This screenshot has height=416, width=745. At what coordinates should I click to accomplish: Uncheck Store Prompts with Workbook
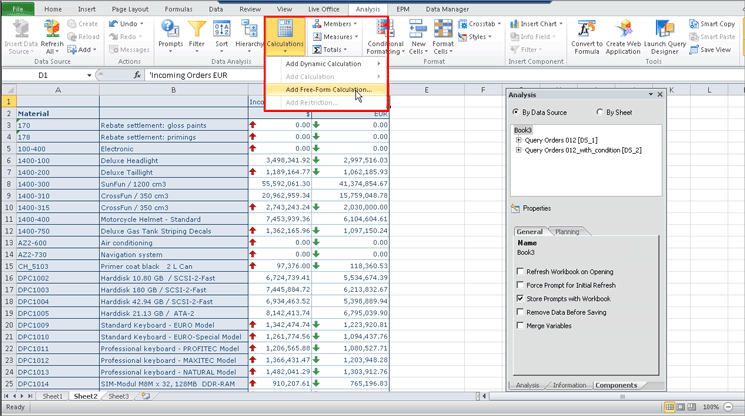pyautogui.click(x=520, y=299)
